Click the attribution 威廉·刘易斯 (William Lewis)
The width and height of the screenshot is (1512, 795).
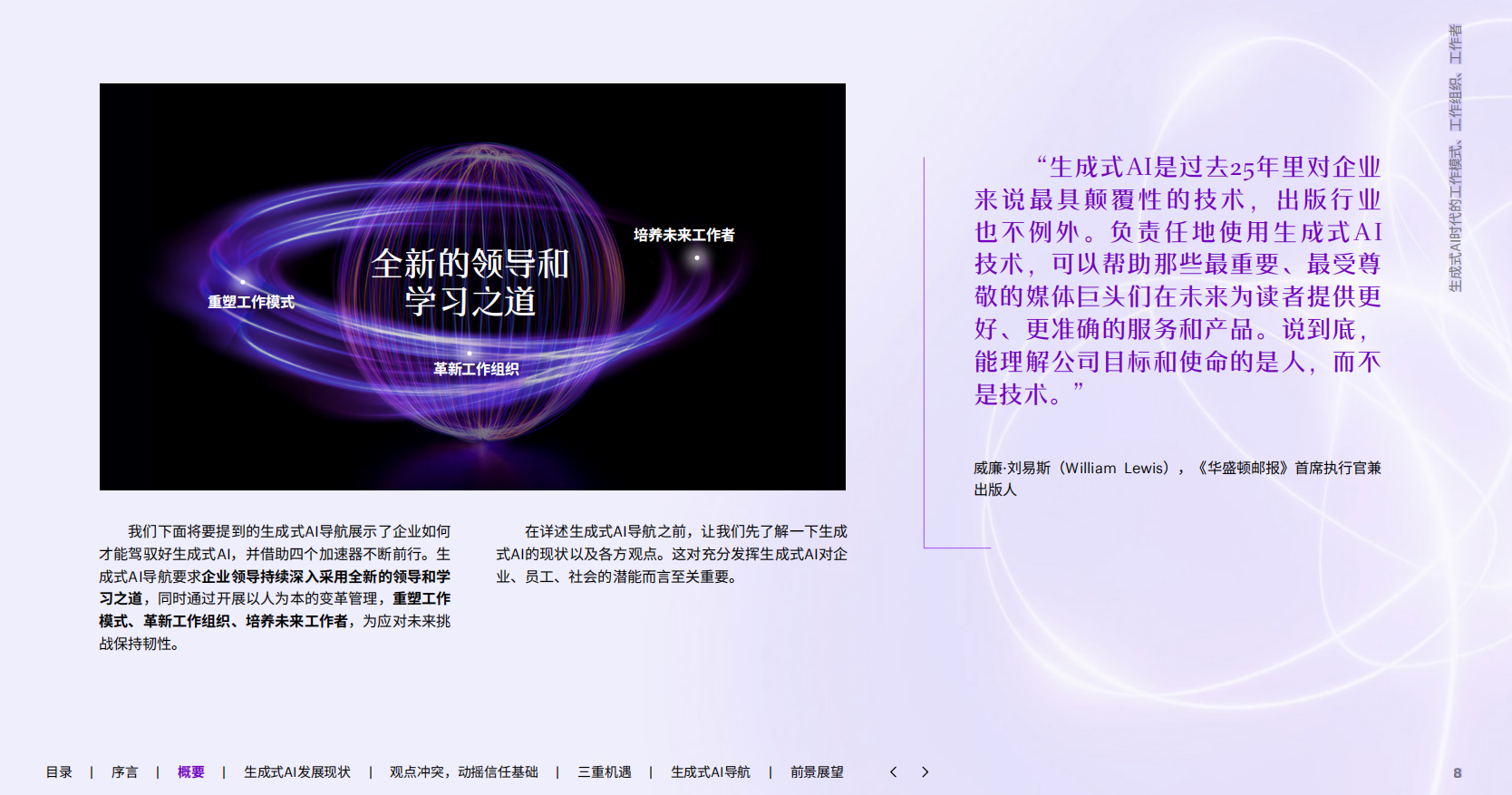click(x=1177, y=479)
